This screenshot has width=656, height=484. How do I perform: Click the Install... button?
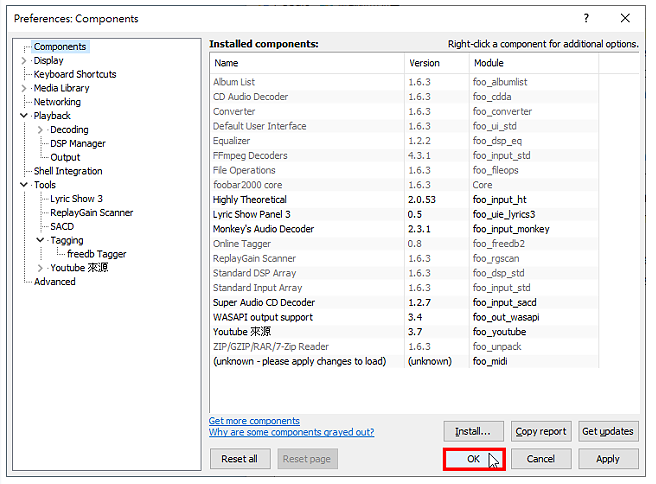tap(474, 431)
